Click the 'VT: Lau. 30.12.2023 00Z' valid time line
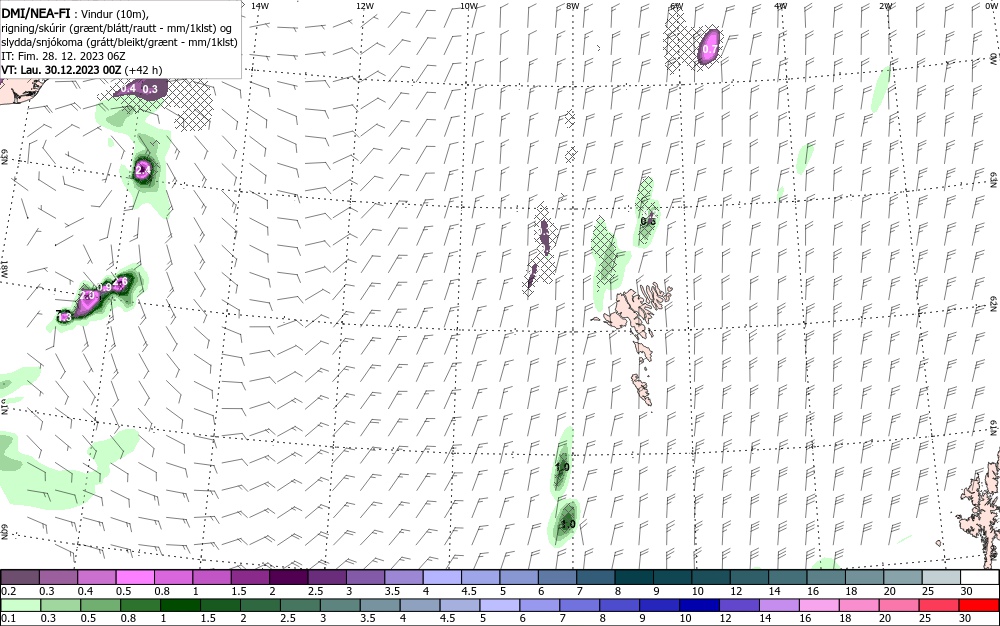Image resolution: width=1000 pixels, height=626 pixels. 62,70
